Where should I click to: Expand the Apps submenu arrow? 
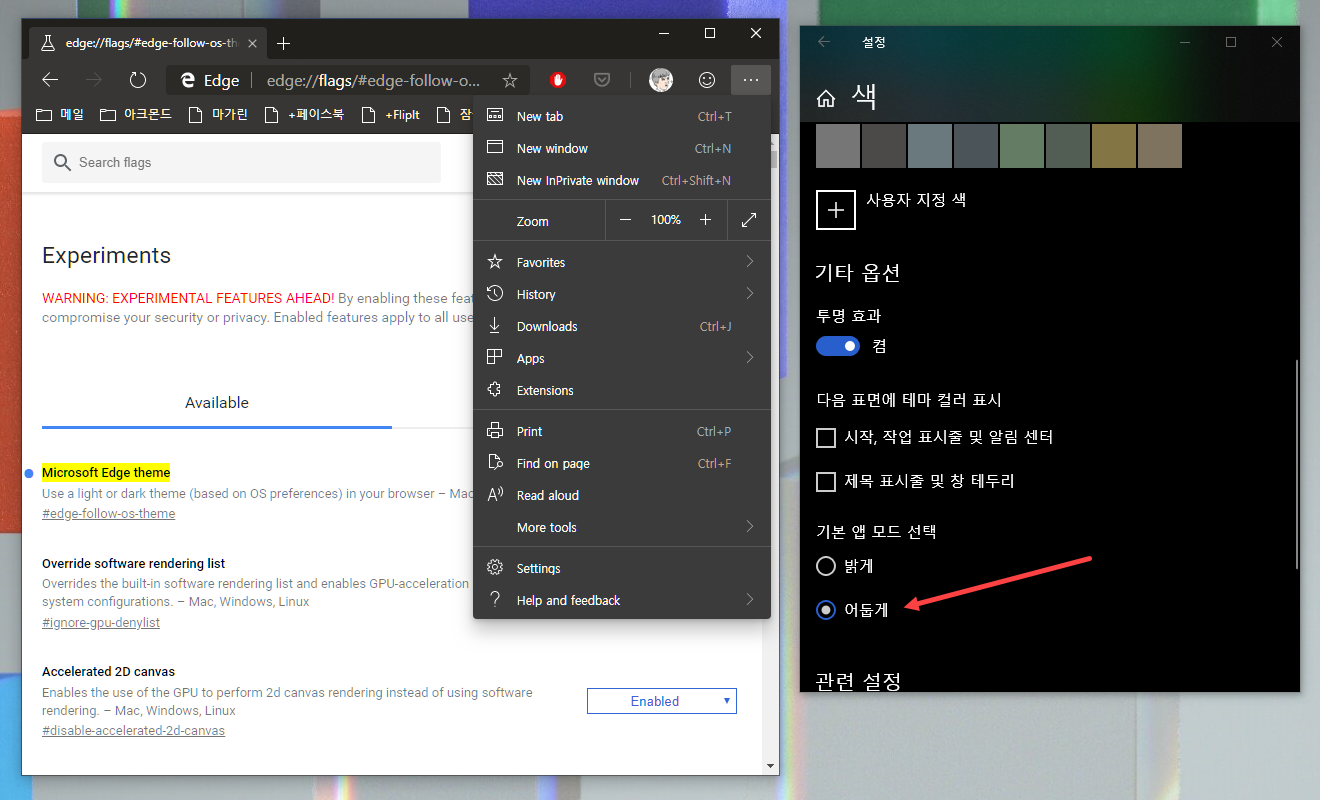click(x=750, y=358)
